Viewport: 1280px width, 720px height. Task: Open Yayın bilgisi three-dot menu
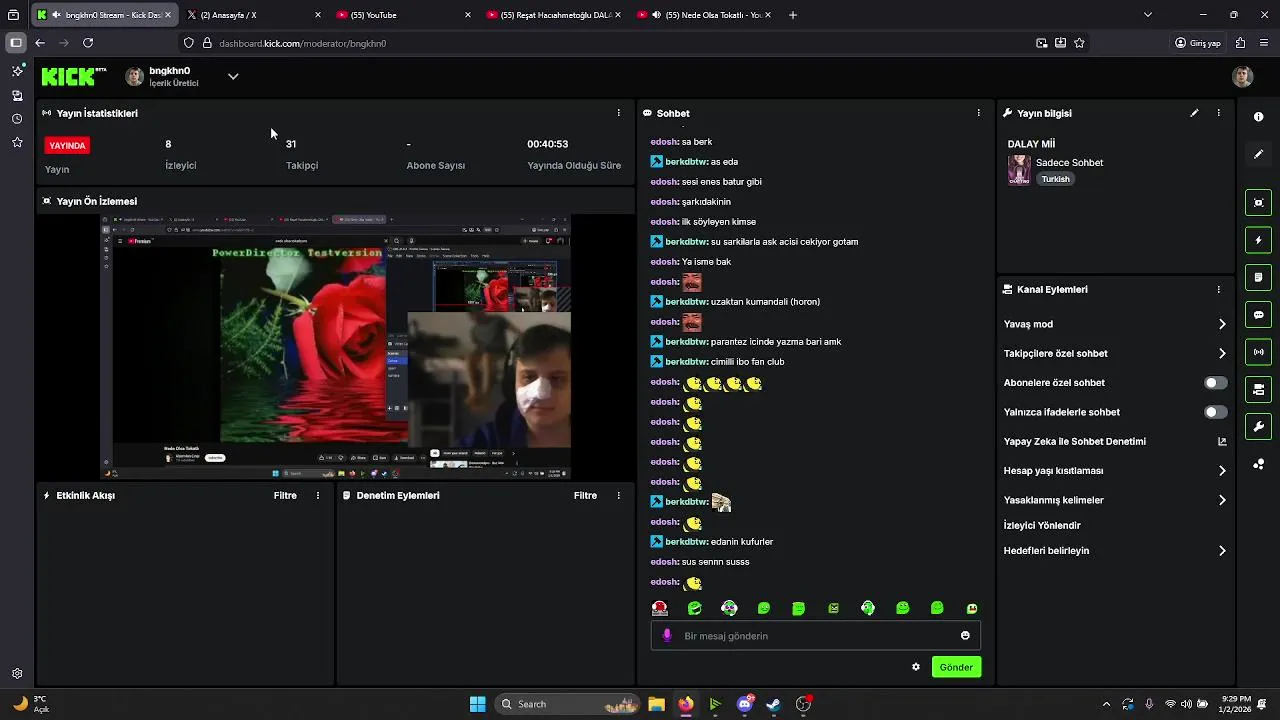coord(1218,113)
